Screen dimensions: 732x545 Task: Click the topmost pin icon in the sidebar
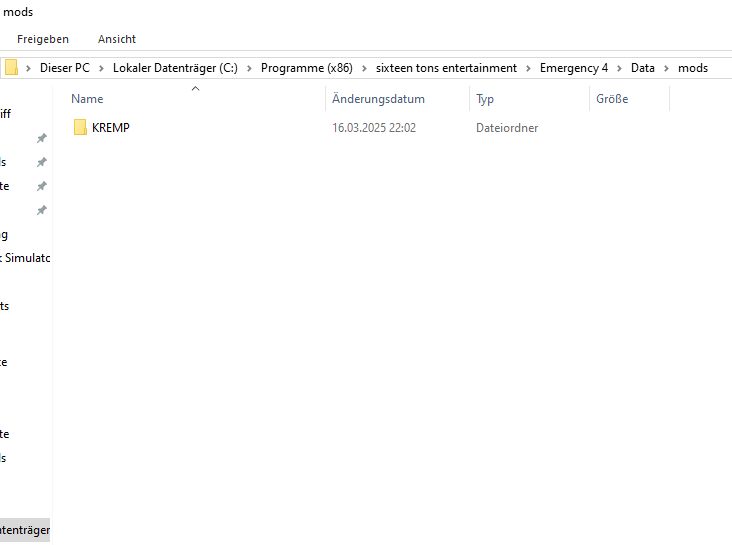(x=41, y=138)
